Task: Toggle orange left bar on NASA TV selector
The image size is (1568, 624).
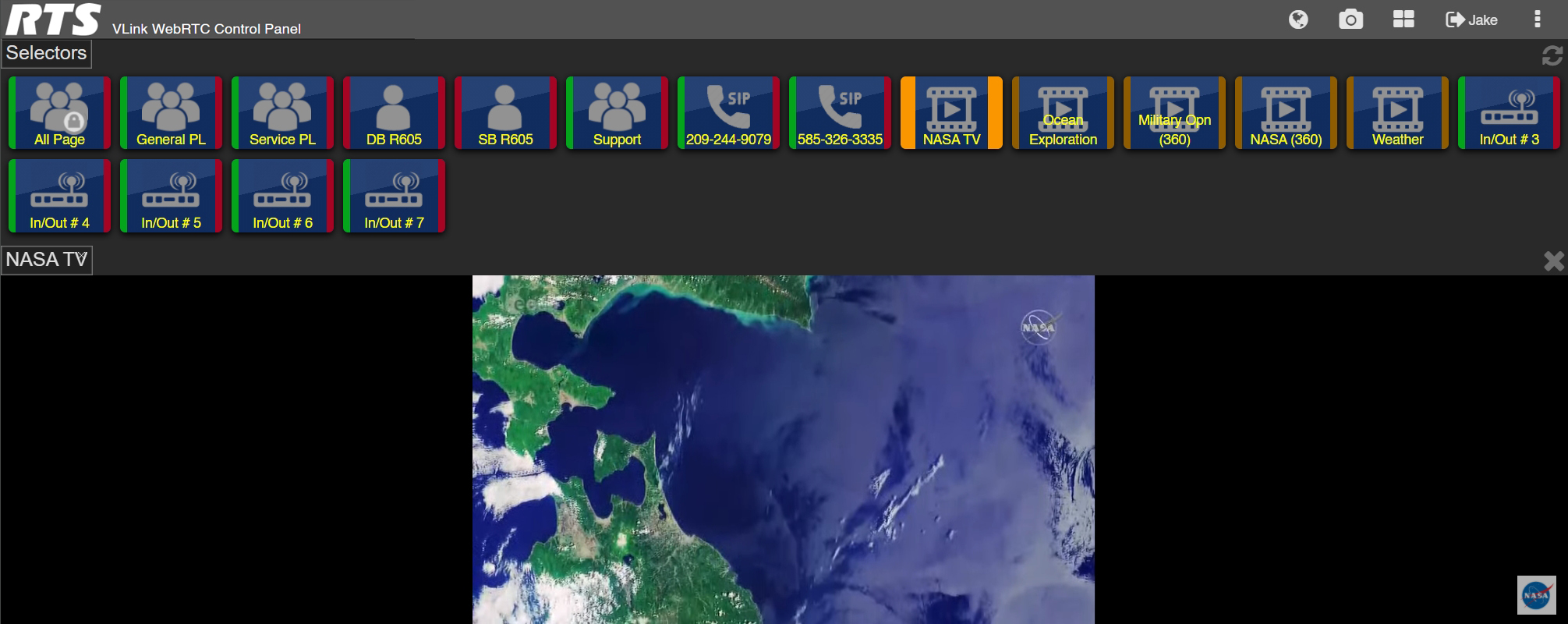Action: 908,112
